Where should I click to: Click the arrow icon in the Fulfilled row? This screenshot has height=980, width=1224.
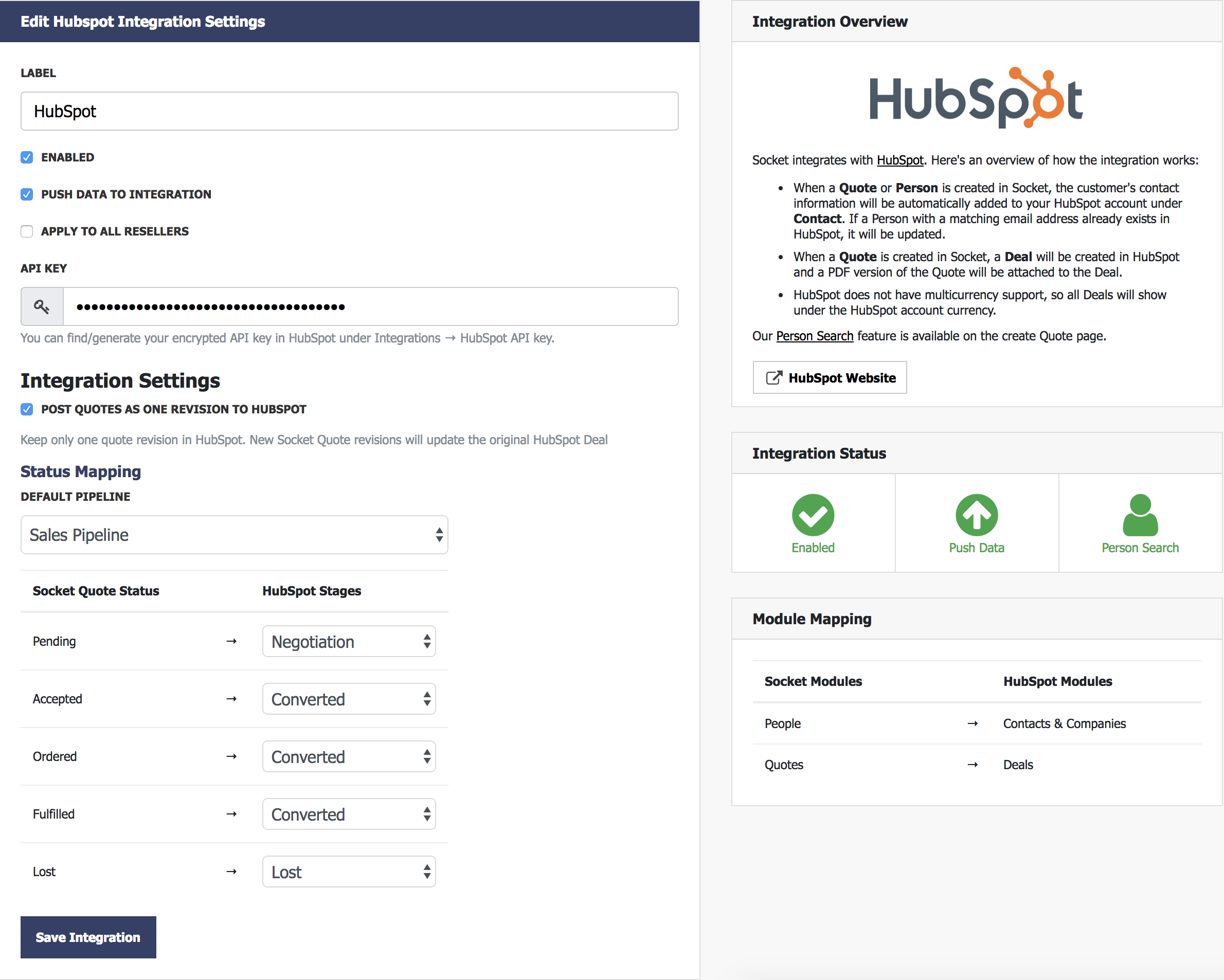pos(231,814)
